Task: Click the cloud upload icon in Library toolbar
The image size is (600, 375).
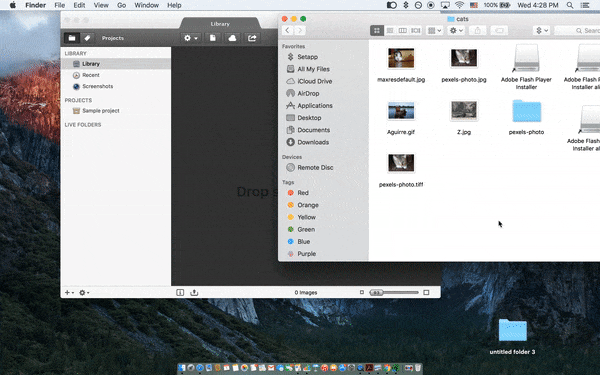Action: [232, 38]
